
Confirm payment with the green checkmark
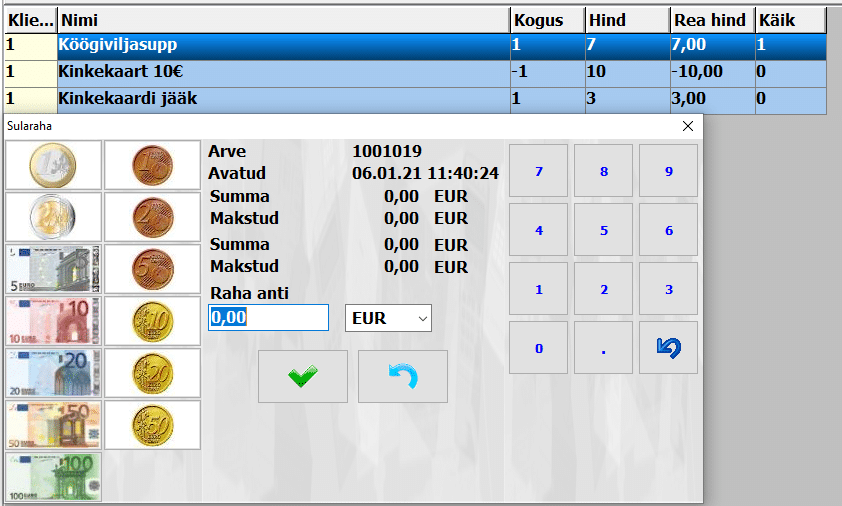point(302,376)
